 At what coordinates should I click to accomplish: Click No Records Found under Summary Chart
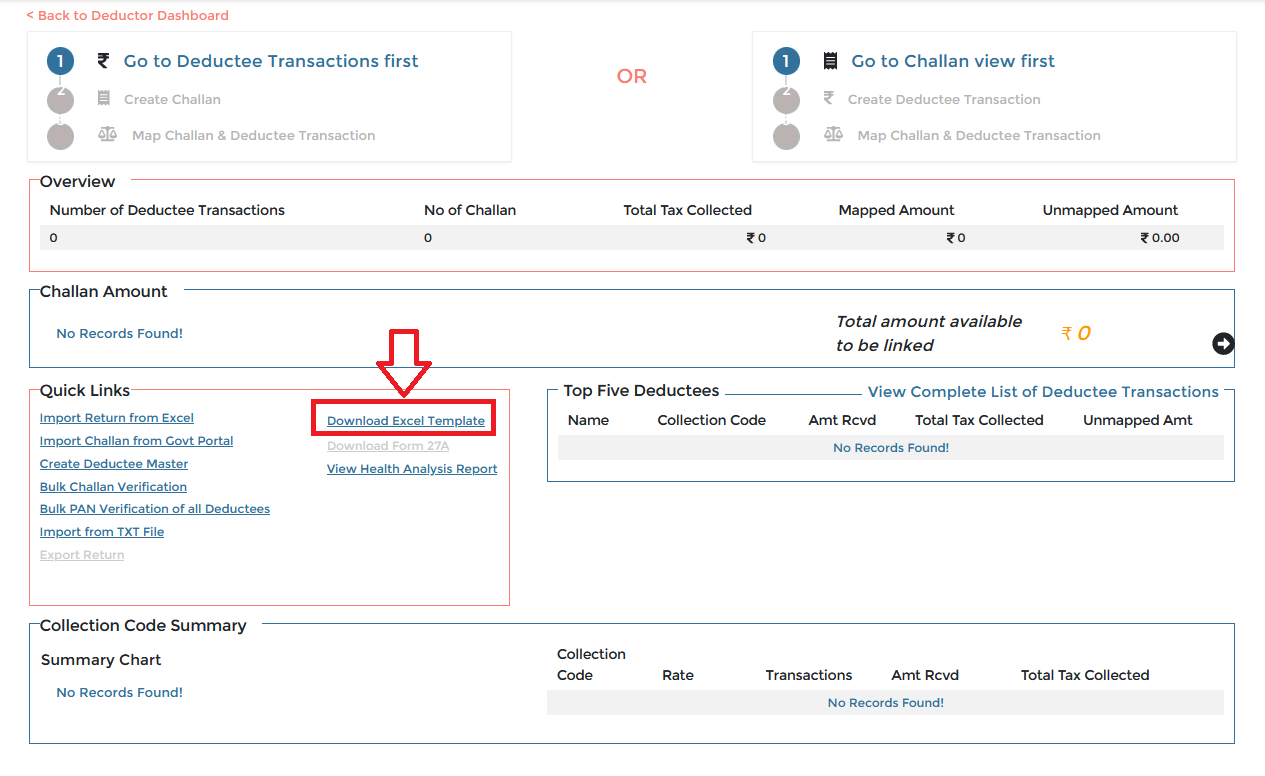point(119,692)
